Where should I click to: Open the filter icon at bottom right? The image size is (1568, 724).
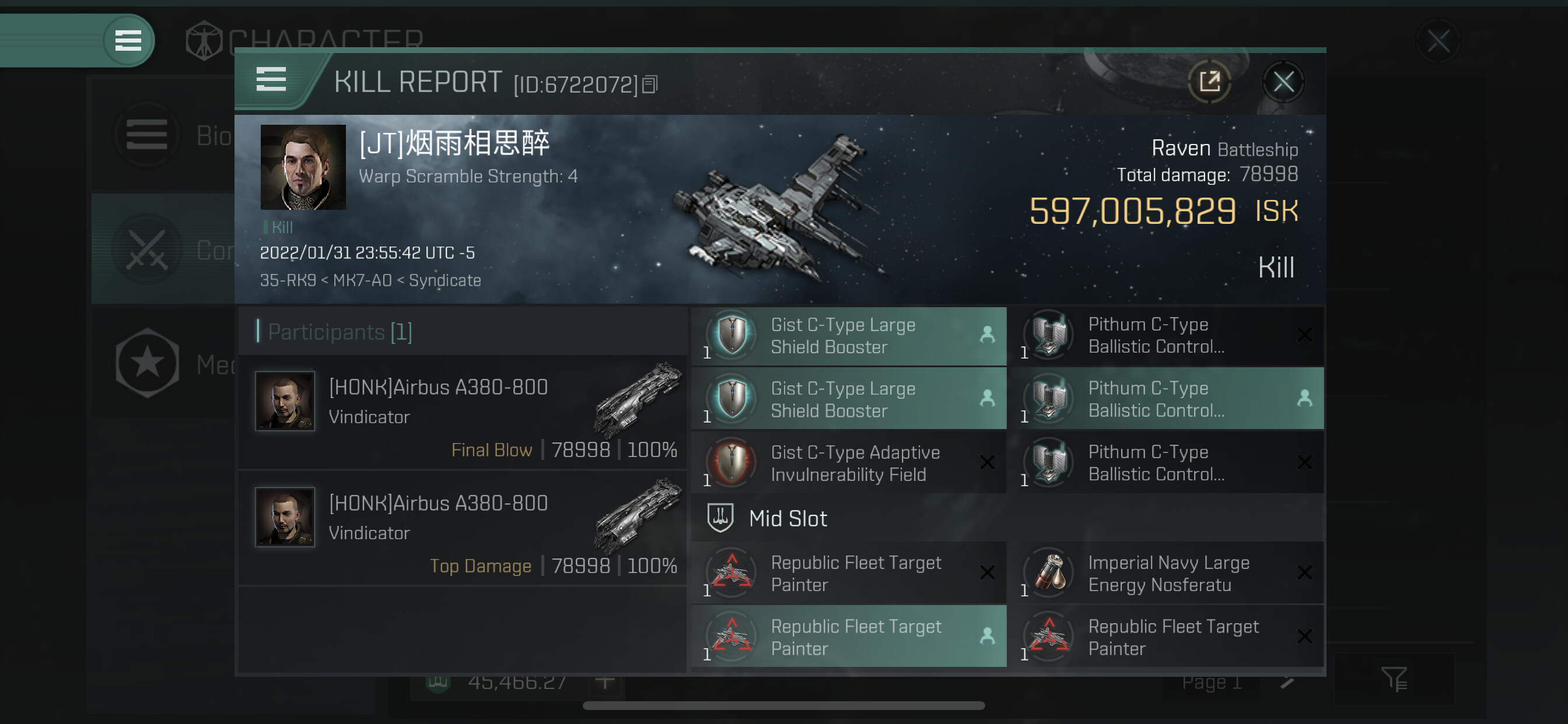[x=1394, y=679]
